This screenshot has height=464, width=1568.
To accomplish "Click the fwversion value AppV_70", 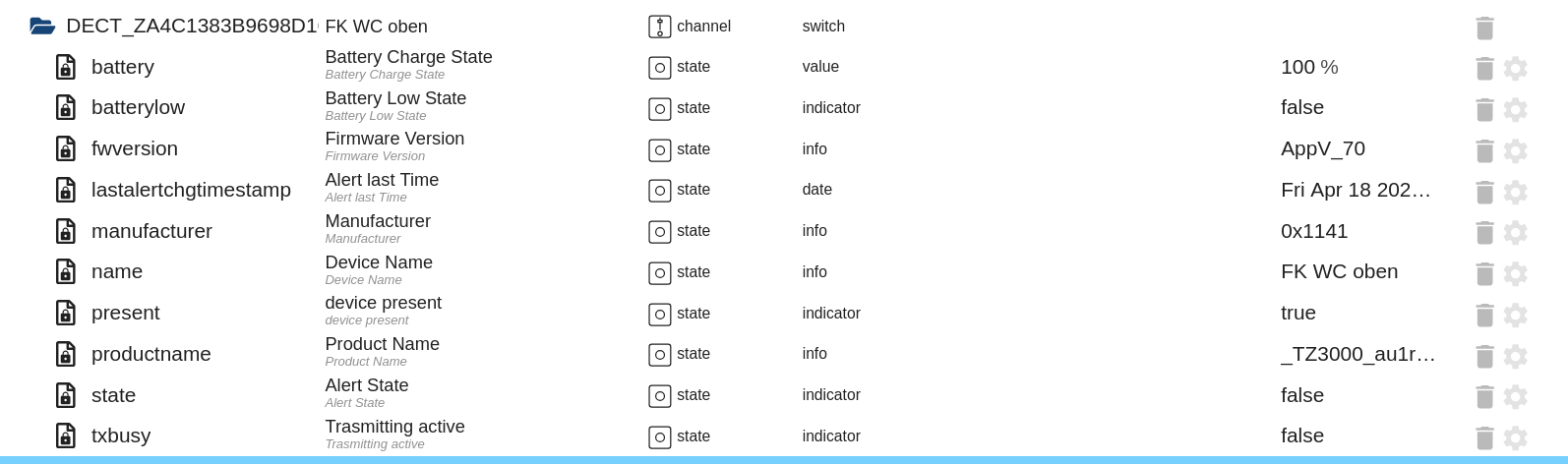I will [1322, 148].
